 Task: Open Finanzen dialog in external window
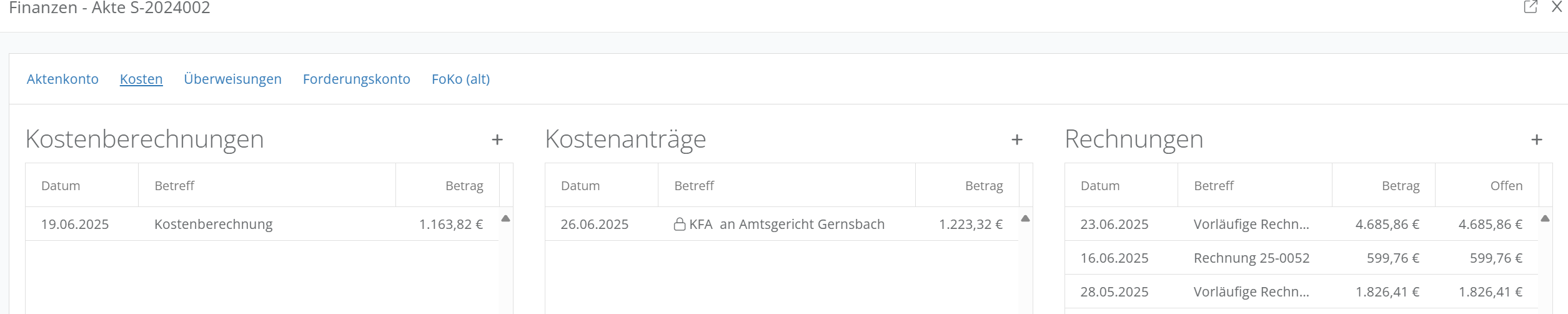click(x=1531, y=8)
